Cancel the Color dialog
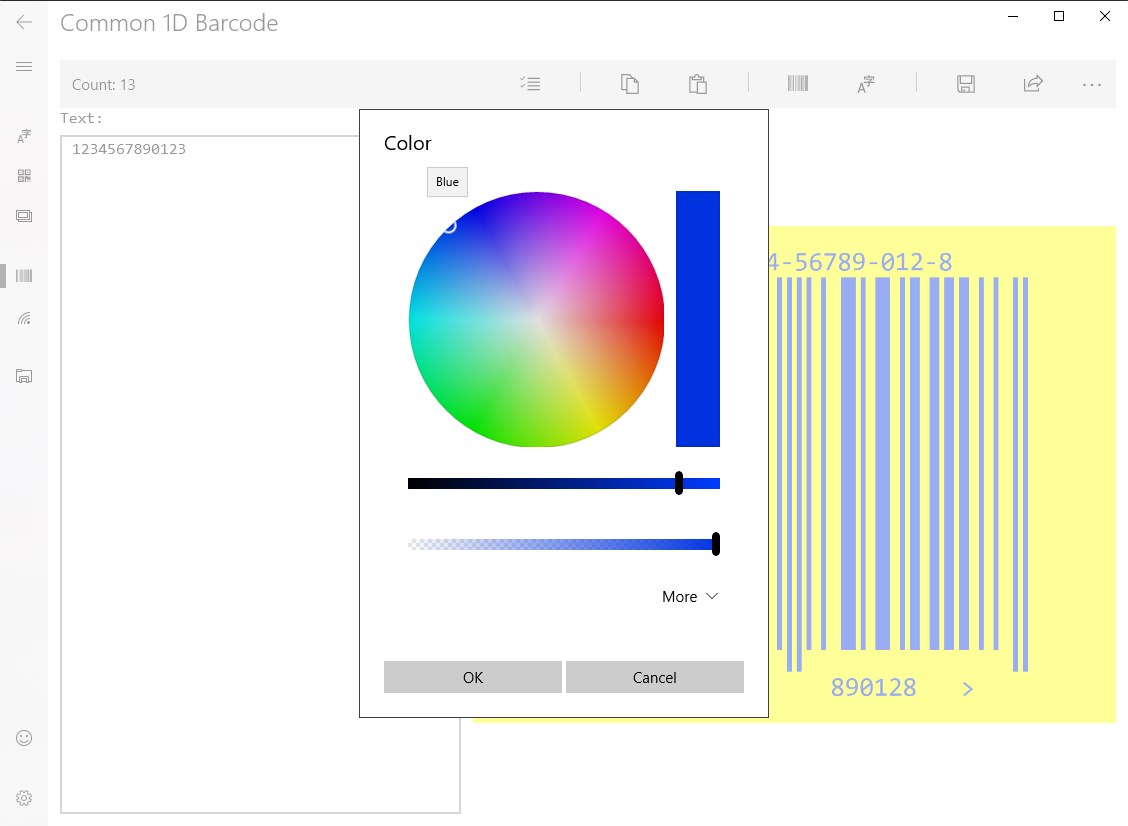1128x826 pixels. coord(655,677)
